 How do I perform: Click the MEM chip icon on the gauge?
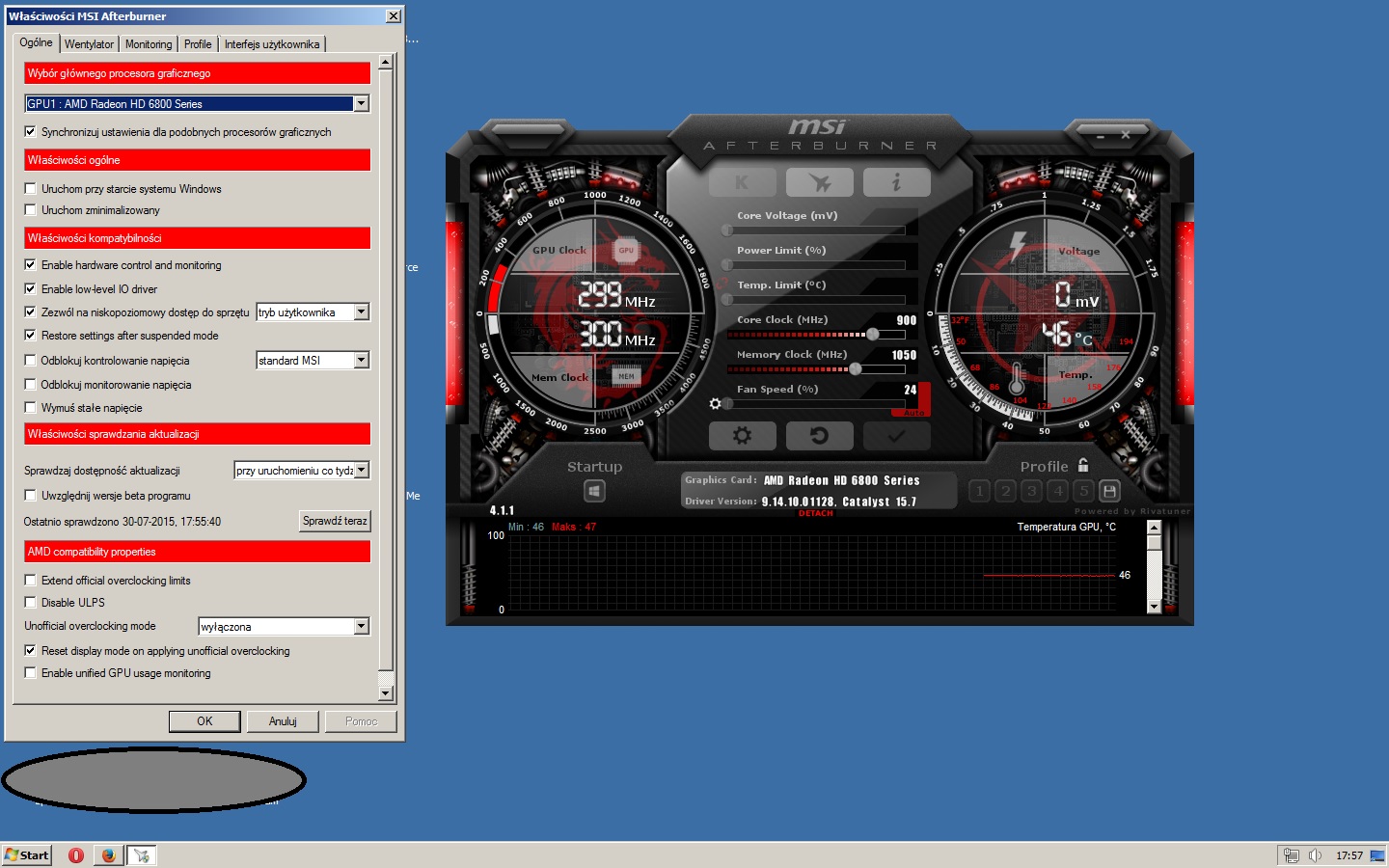[x=626, y=376]
